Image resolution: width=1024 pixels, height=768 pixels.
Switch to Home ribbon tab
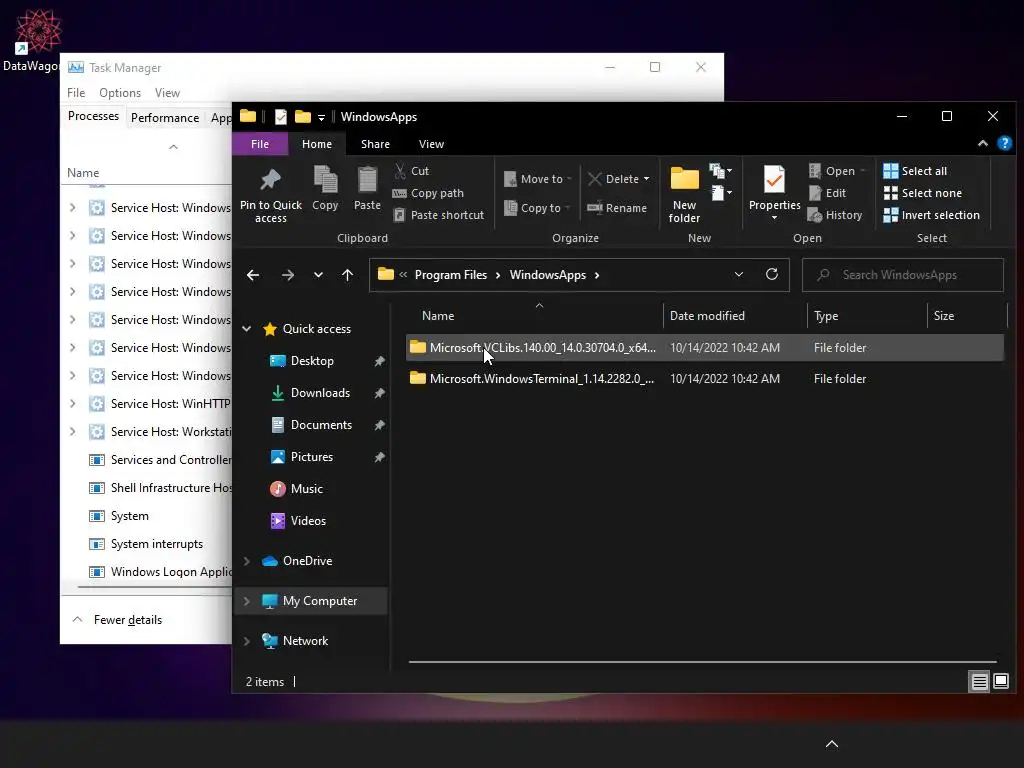tap(317, 144)
